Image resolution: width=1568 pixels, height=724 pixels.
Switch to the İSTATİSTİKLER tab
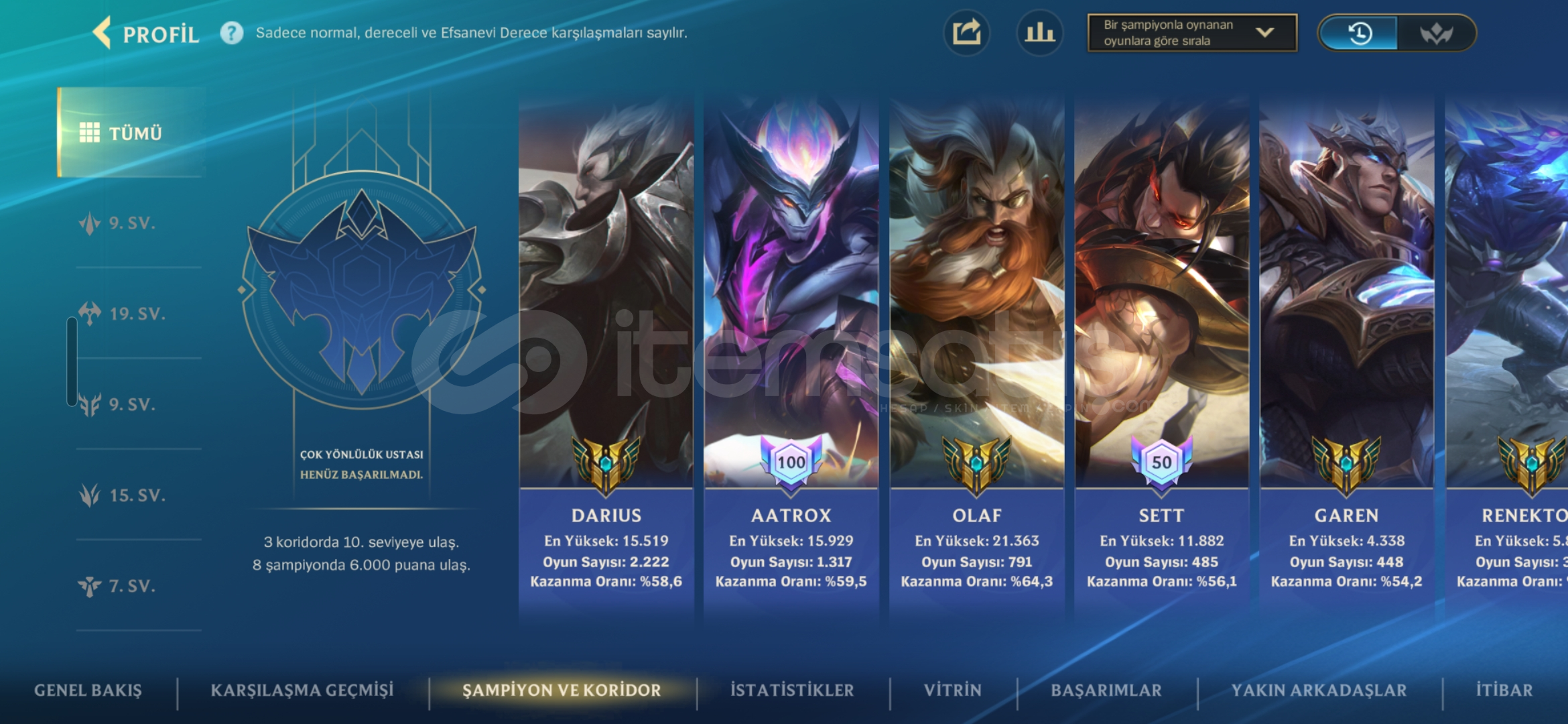[x=792, y=690]
